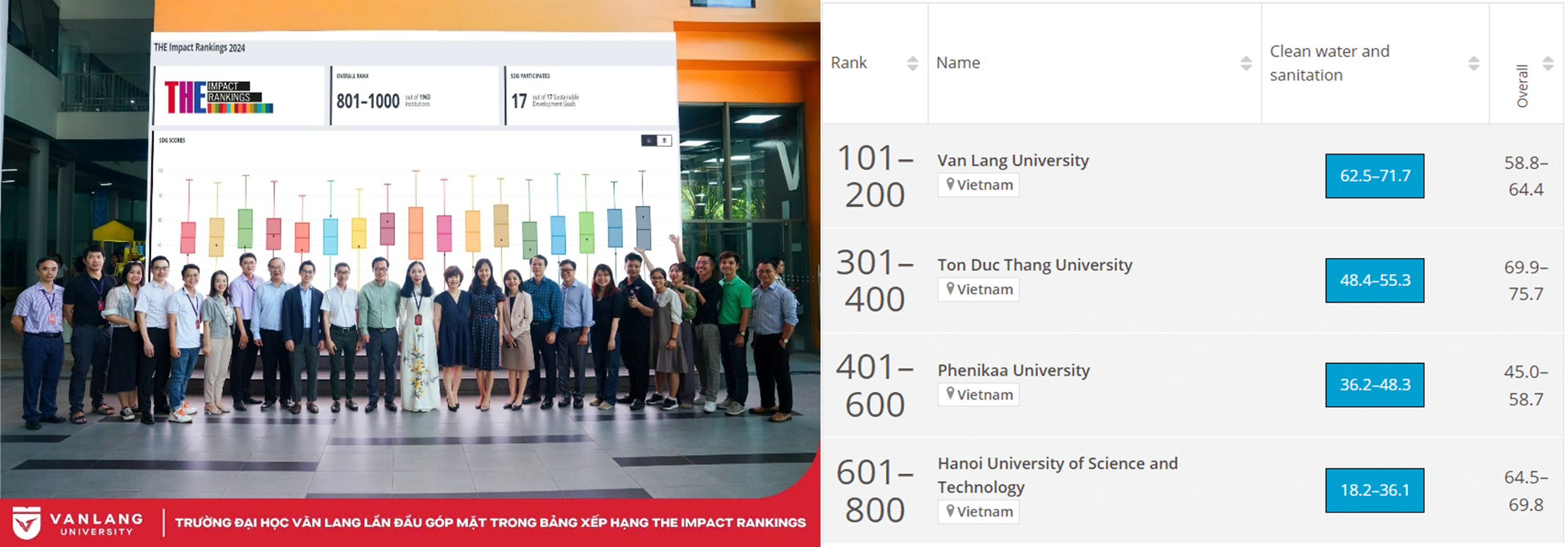Click the Vietnam tag under Van Lang University
Viewport: 1568px width, 547px height.
pos(978,185)
